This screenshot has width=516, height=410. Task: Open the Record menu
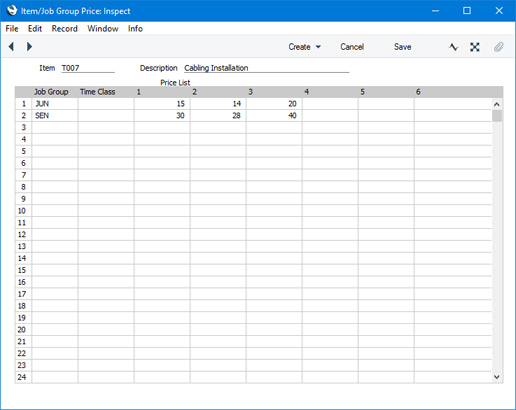[65, 29]
